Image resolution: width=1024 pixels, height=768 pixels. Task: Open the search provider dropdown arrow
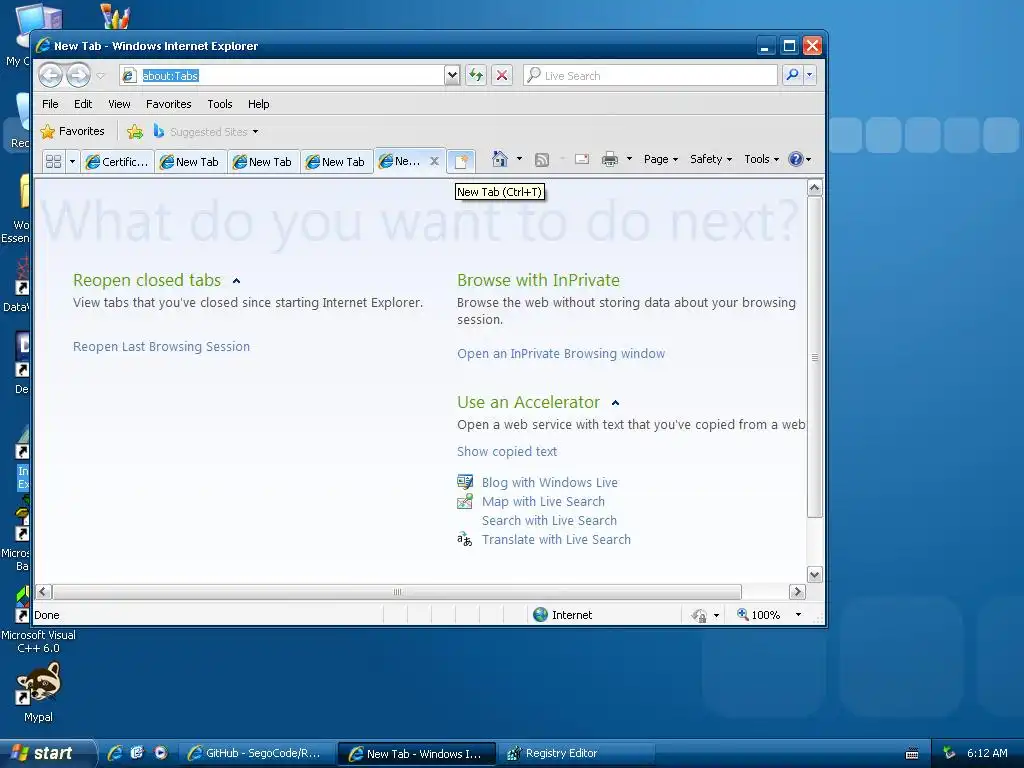[810, 75]
